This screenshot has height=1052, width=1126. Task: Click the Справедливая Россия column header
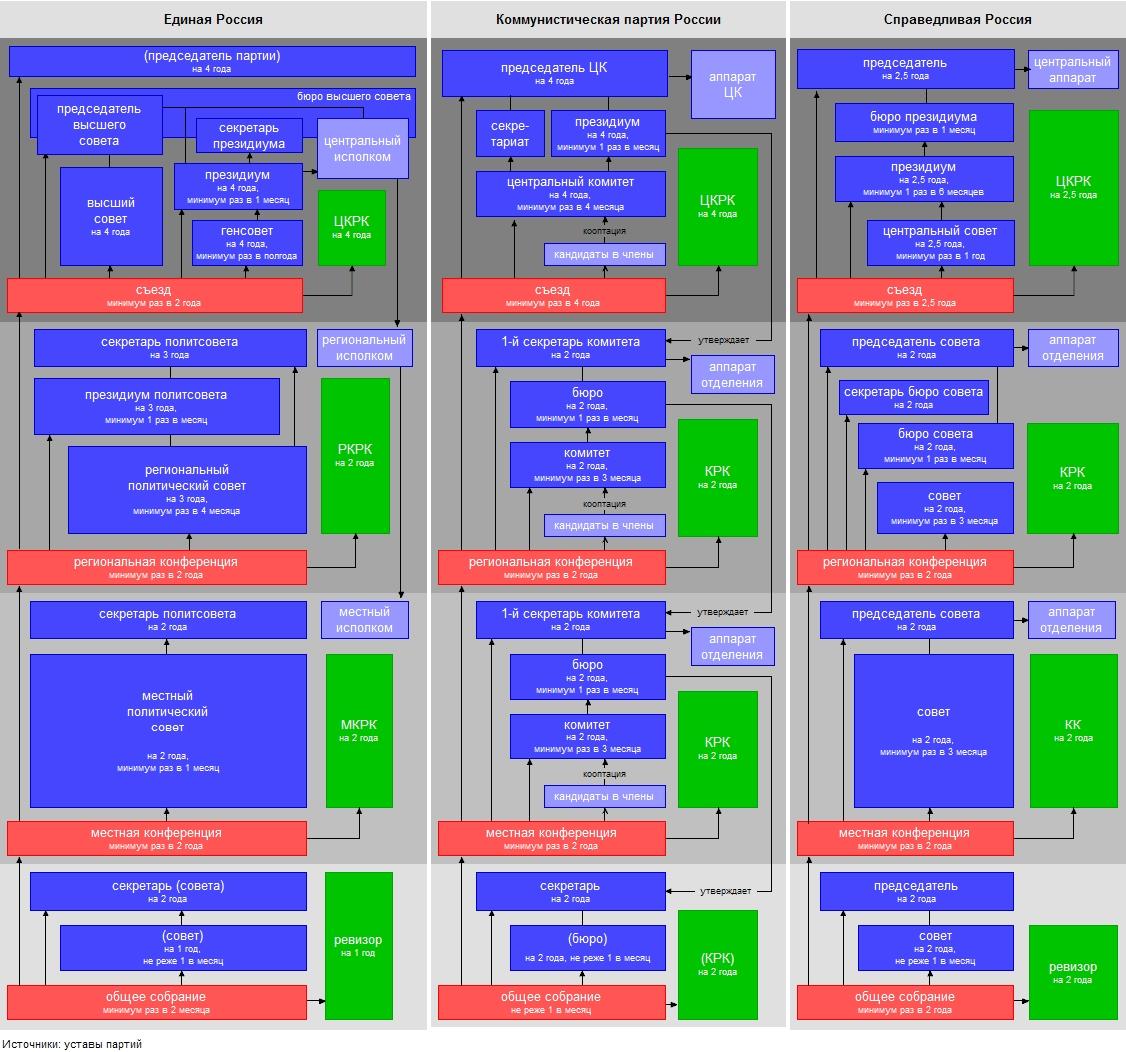pyautogui.click(x=957, y=19)
